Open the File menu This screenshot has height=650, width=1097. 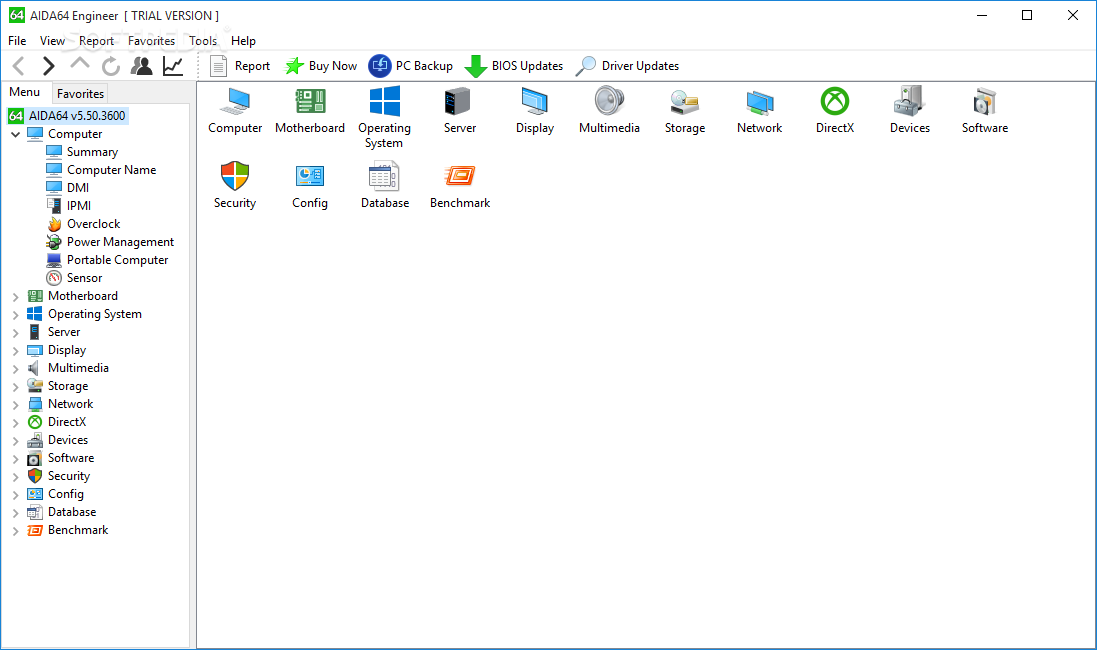click(17, 41)
